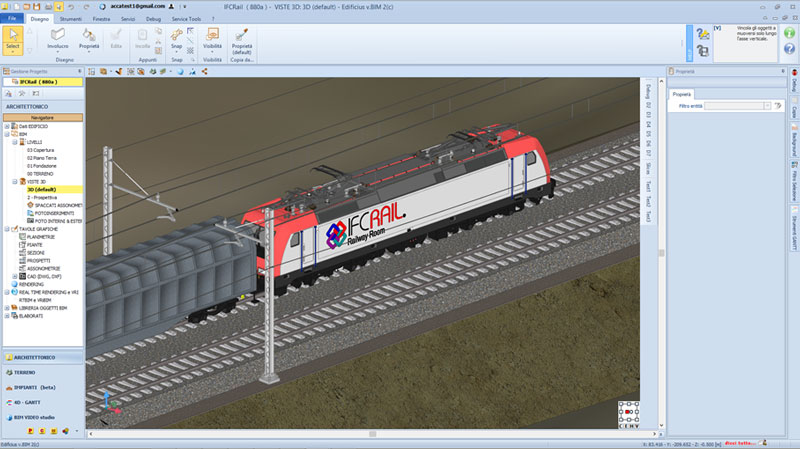The height and width of the screenshot is (449, 800).
Task: Switch to the Finestra ribbon tab
Action: click(101, 19)
